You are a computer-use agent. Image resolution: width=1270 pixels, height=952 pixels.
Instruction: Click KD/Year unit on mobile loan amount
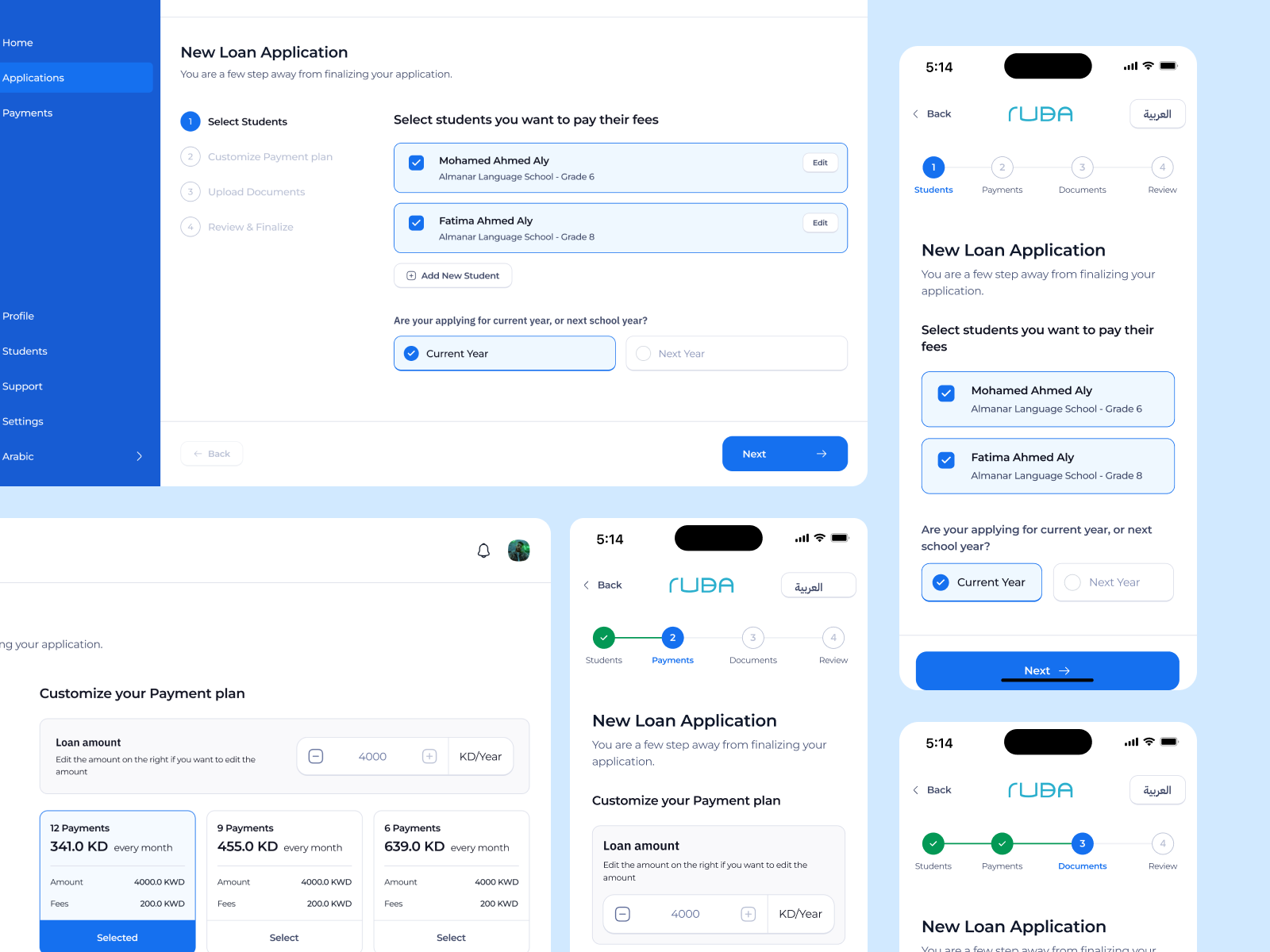800,914
